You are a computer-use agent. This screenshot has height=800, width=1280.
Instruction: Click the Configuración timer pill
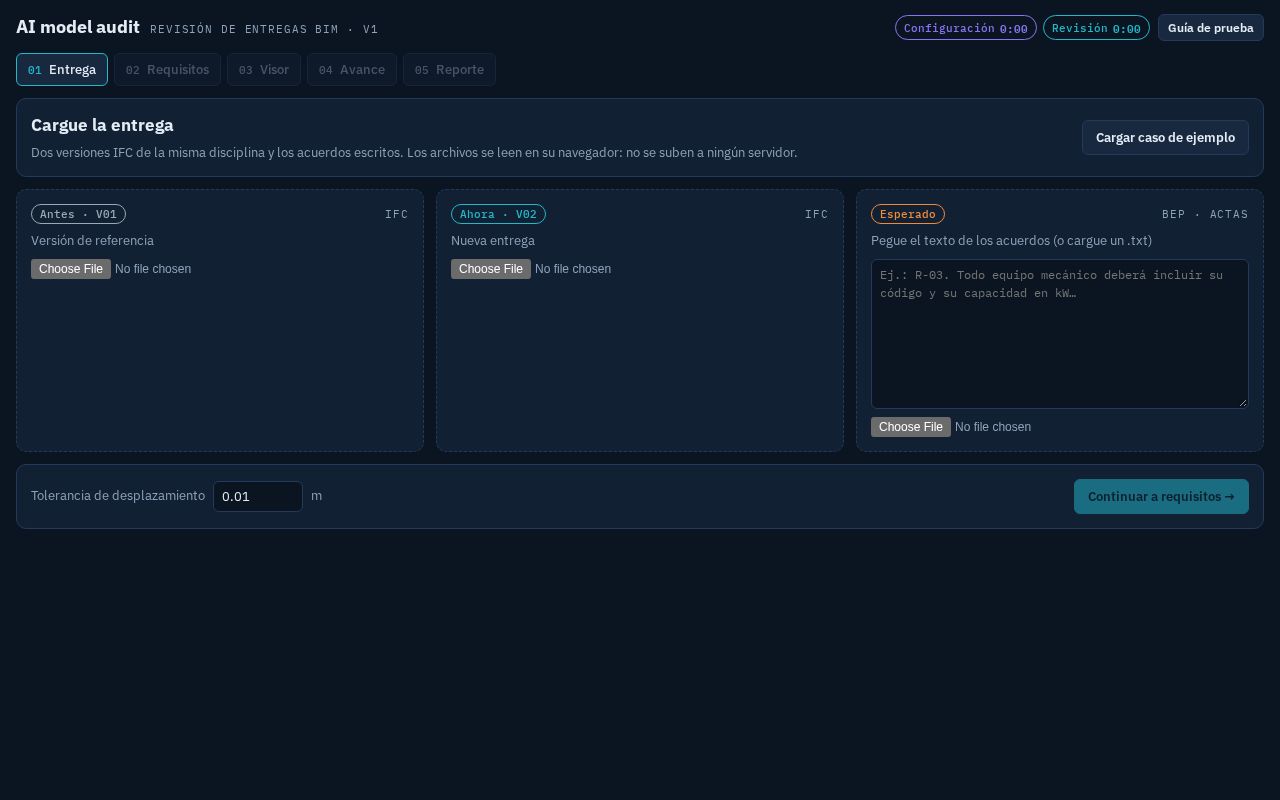pos(966,28)
